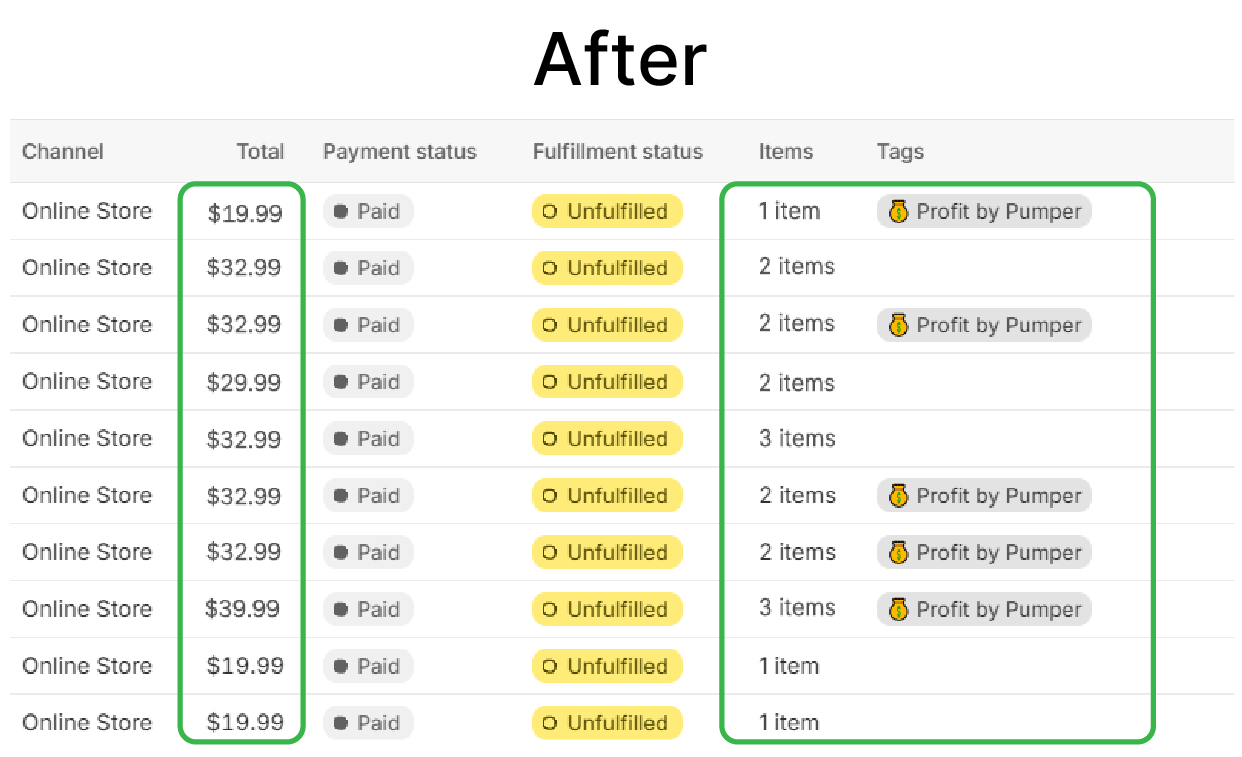Viewport: 1242px width, 757px height.
Task: Click the money bag icon in the third row's tag
Action: pyautogui.click(x=898, y=325)
